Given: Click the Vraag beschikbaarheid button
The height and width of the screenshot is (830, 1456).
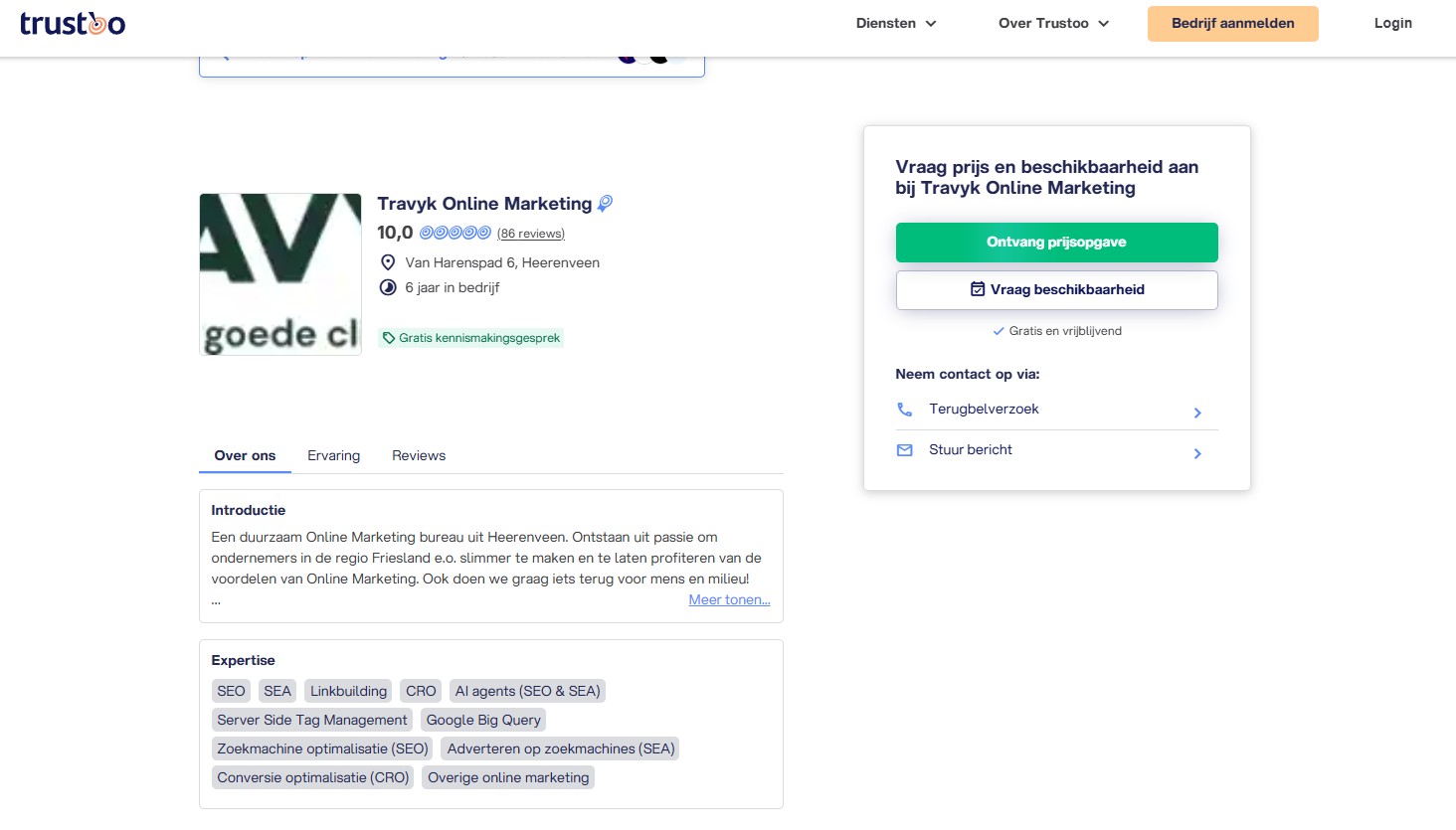Looking at the screenshot, I should pyautogui.click(x=1056, y=290).
